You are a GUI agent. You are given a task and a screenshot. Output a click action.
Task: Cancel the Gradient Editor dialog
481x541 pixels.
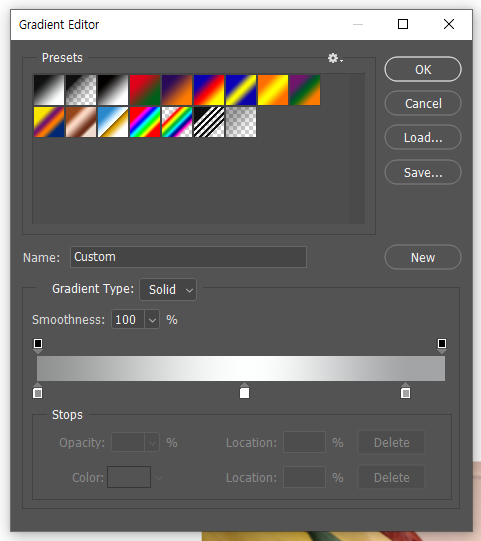(423, 103)
